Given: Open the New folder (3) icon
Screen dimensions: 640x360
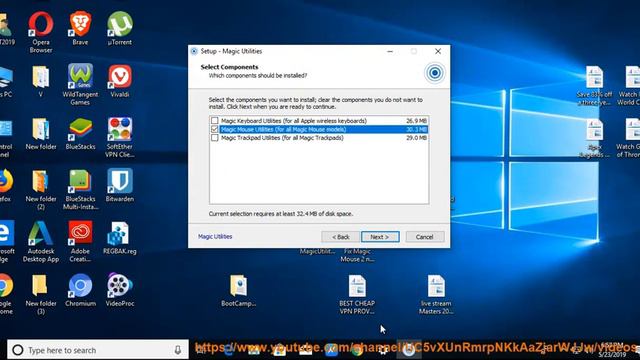Looking at the screenshot, I should pos(41,294).
